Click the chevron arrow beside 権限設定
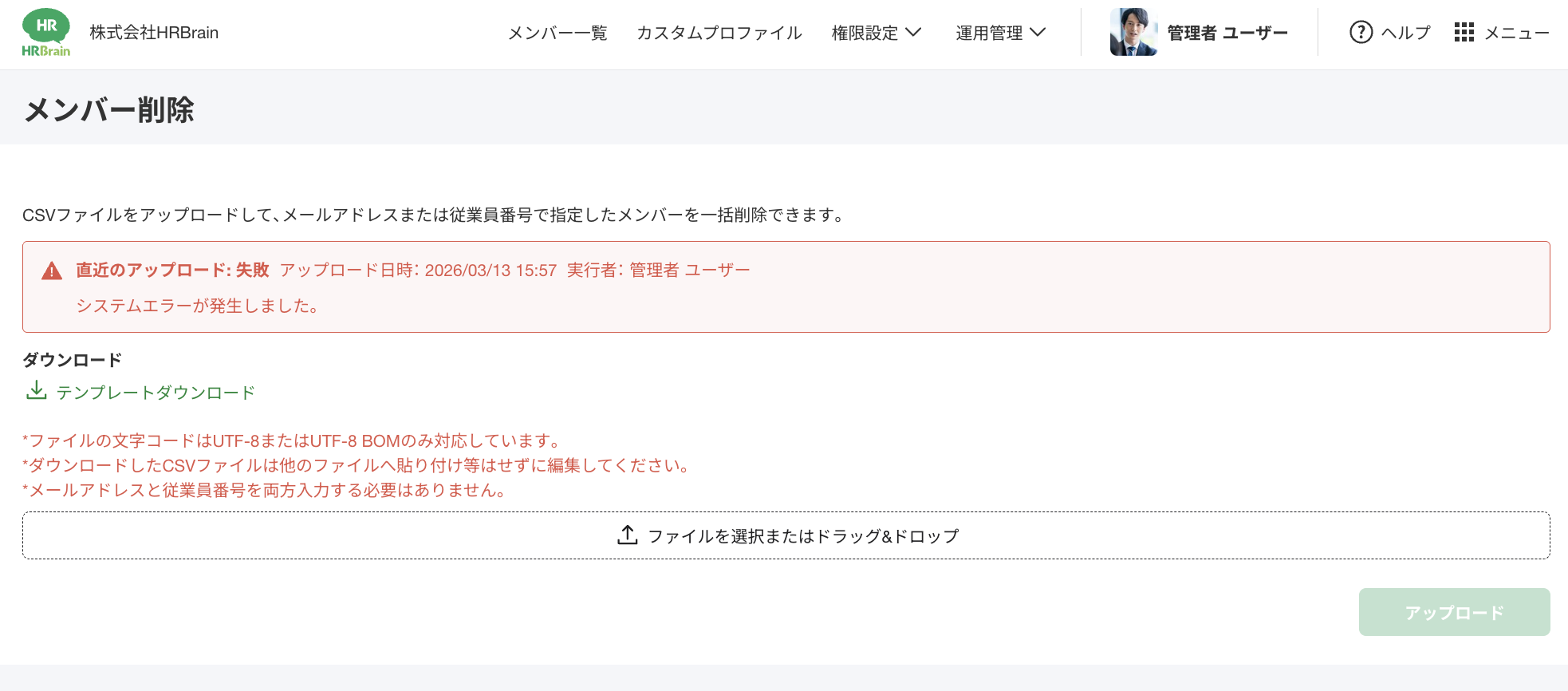This screenshot has width=1568, height=691. point(914,33)
